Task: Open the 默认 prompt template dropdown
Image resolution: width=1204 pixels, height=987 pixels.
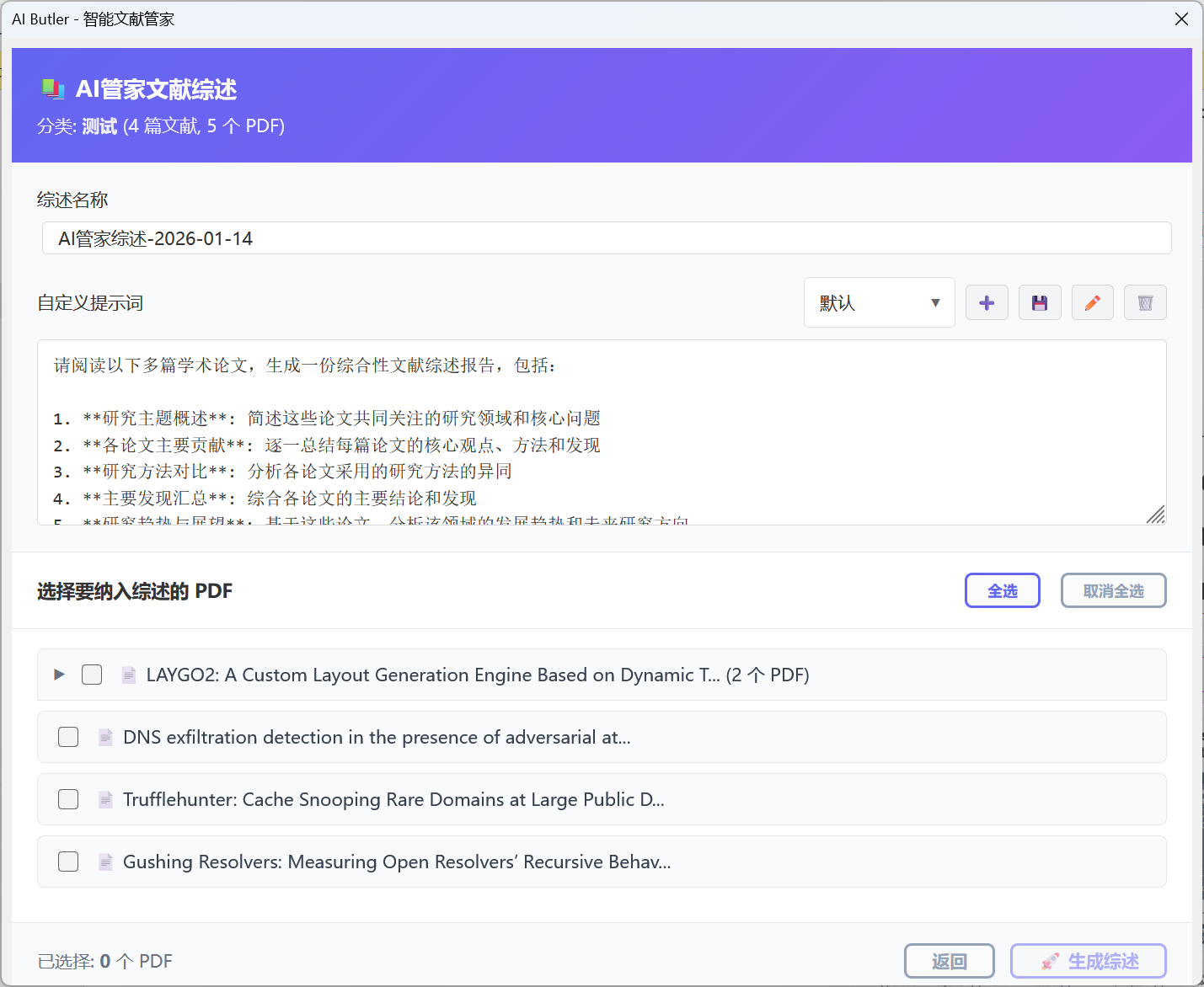Action: pyautogui.click(x=879, y=302)
